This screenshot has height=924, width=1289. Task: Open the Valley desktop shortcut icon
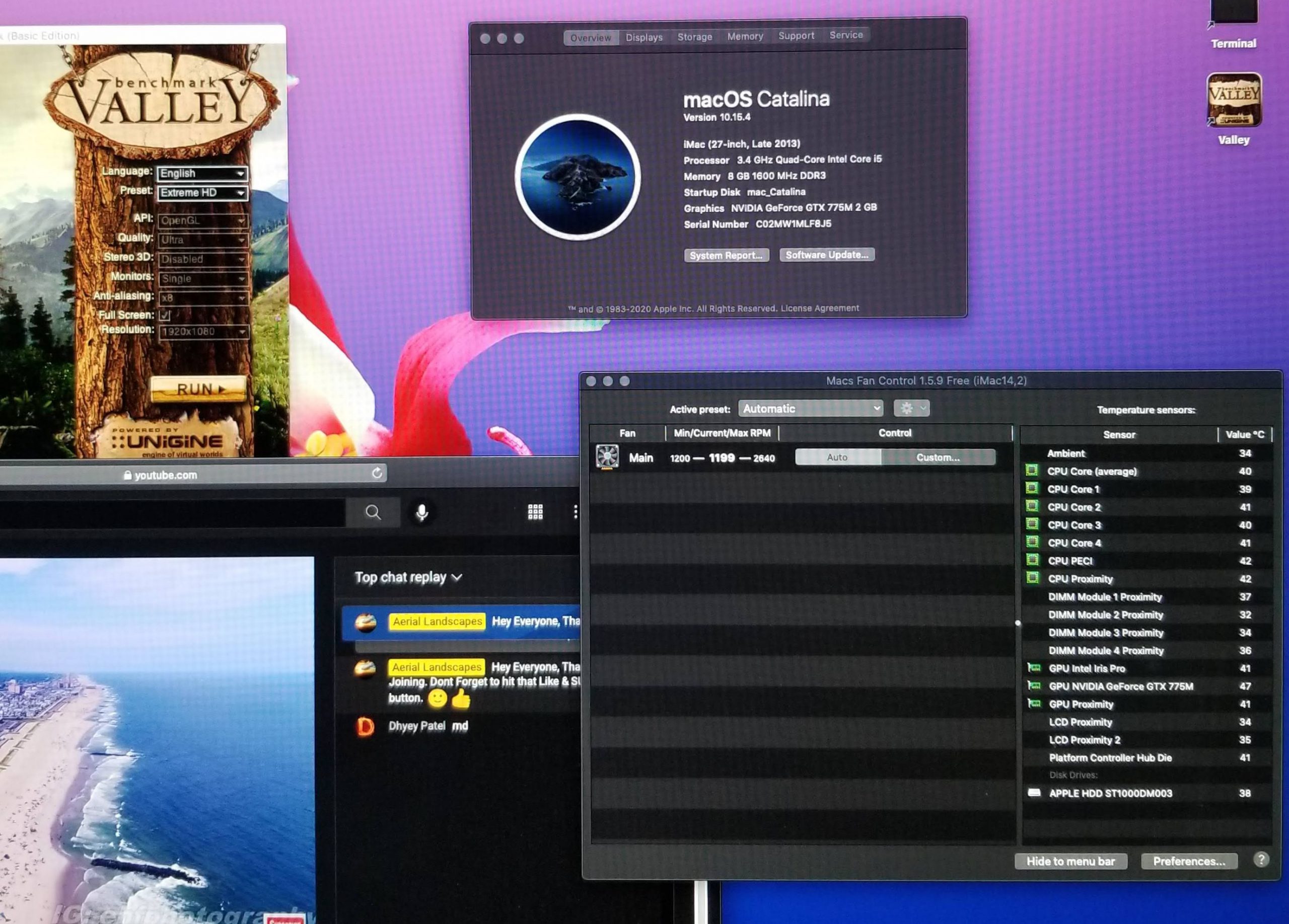(1233, 101)
